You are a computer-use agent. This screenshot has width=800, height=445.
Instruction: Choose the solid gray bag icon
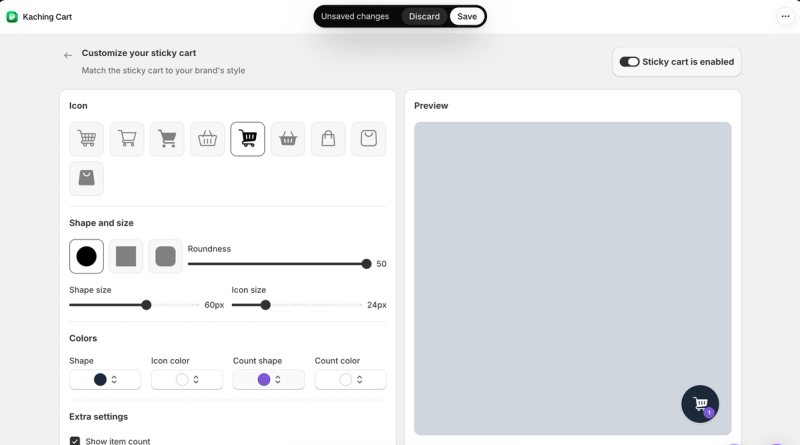point(86,179)
